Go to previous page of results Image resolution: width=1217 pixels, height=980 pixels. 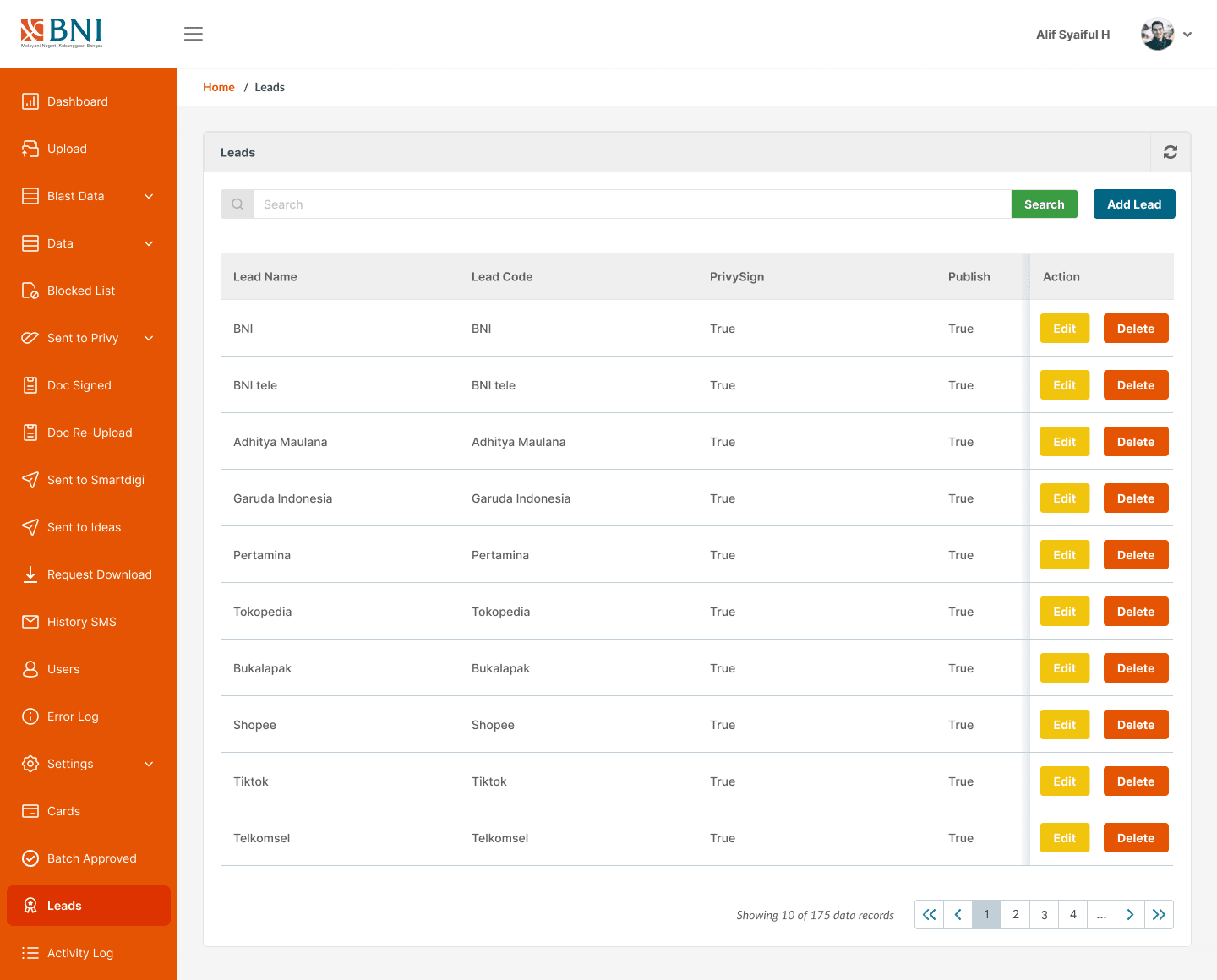point(958,914)
